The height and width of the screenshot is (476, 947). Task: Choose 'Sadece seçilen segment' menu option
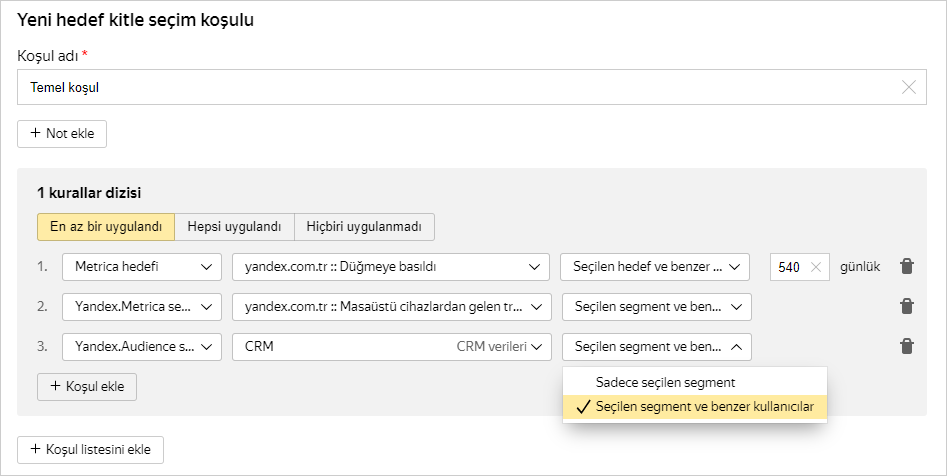(x=665, y=382)
